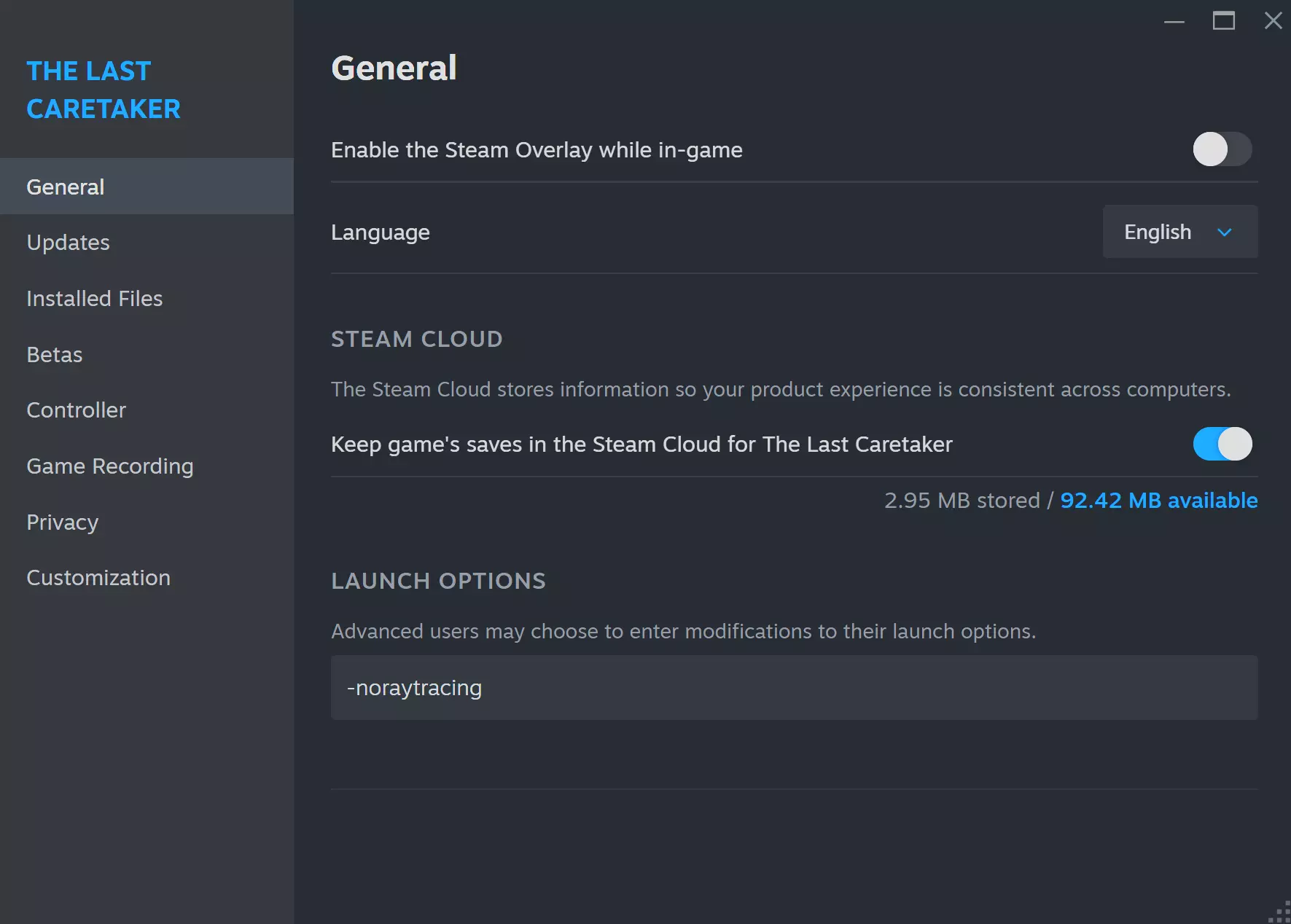This screenshot has height=924, width=1291.
Task: Select the General tab
Action: tap(66, 187)
